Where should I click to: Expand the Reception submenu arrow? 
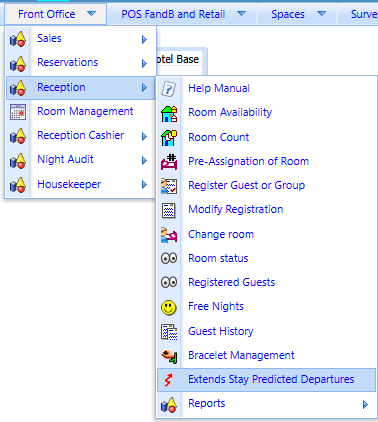pyautogui.click(x=144, y=88)
